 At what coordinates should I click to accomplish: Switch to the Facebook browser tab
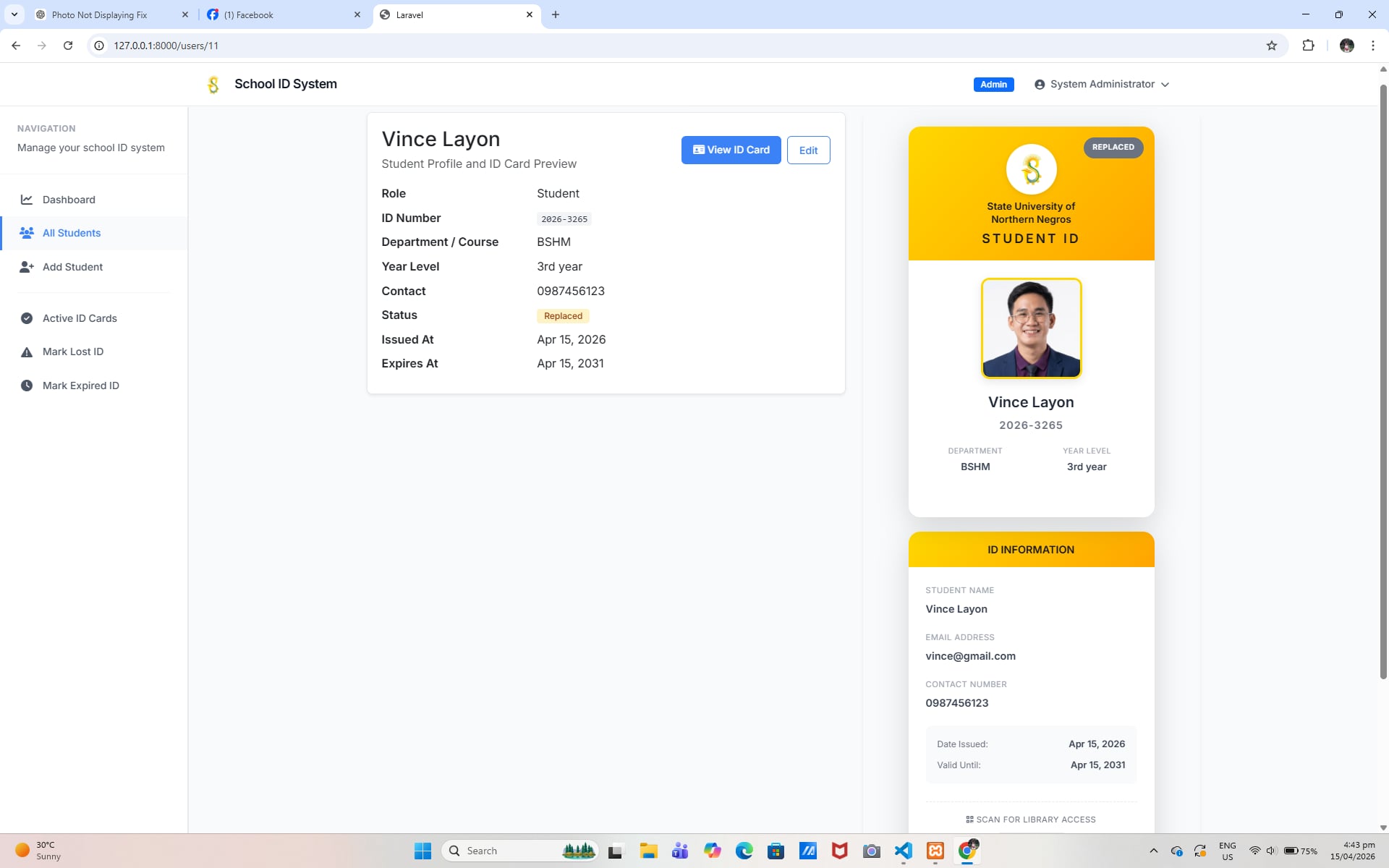[249, 14]
